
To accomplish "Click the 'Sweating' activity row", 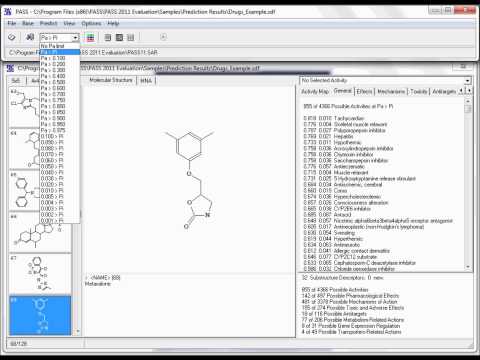I will pos(329,232).
